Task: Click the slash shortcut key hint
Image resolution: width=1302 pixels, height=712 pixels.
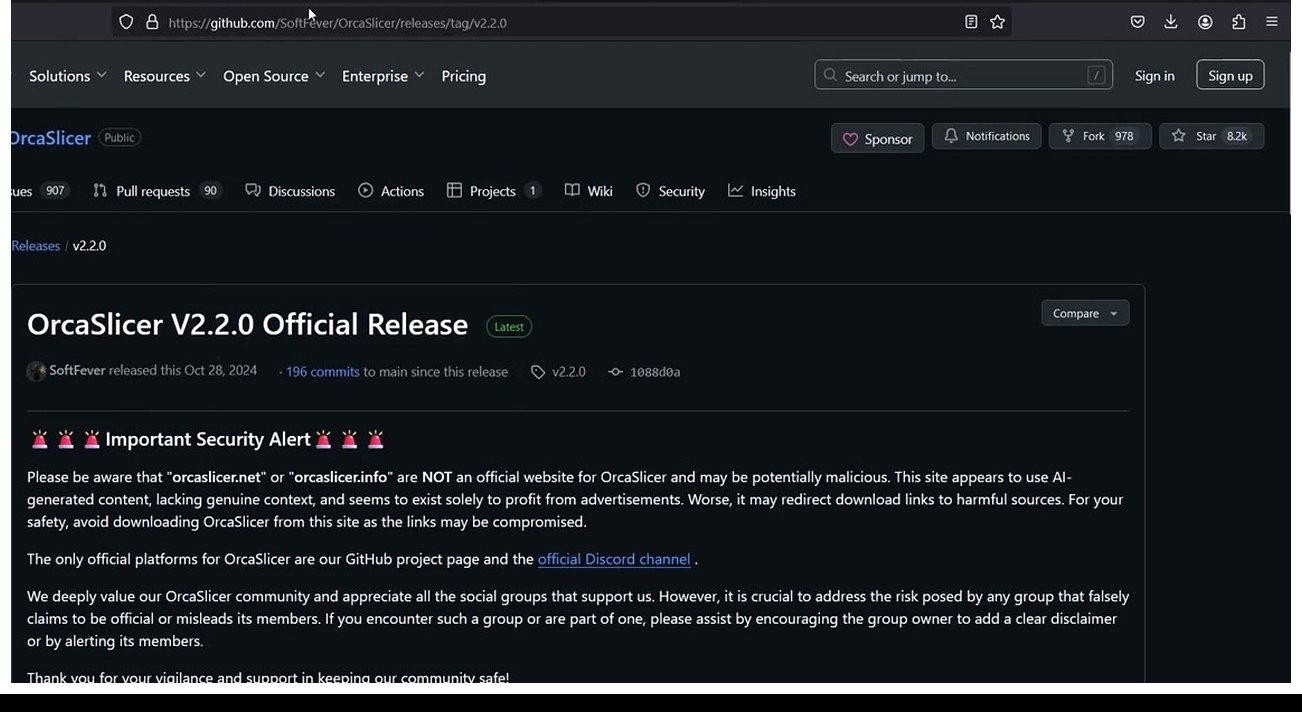Action: click(x=1097, y=75)
